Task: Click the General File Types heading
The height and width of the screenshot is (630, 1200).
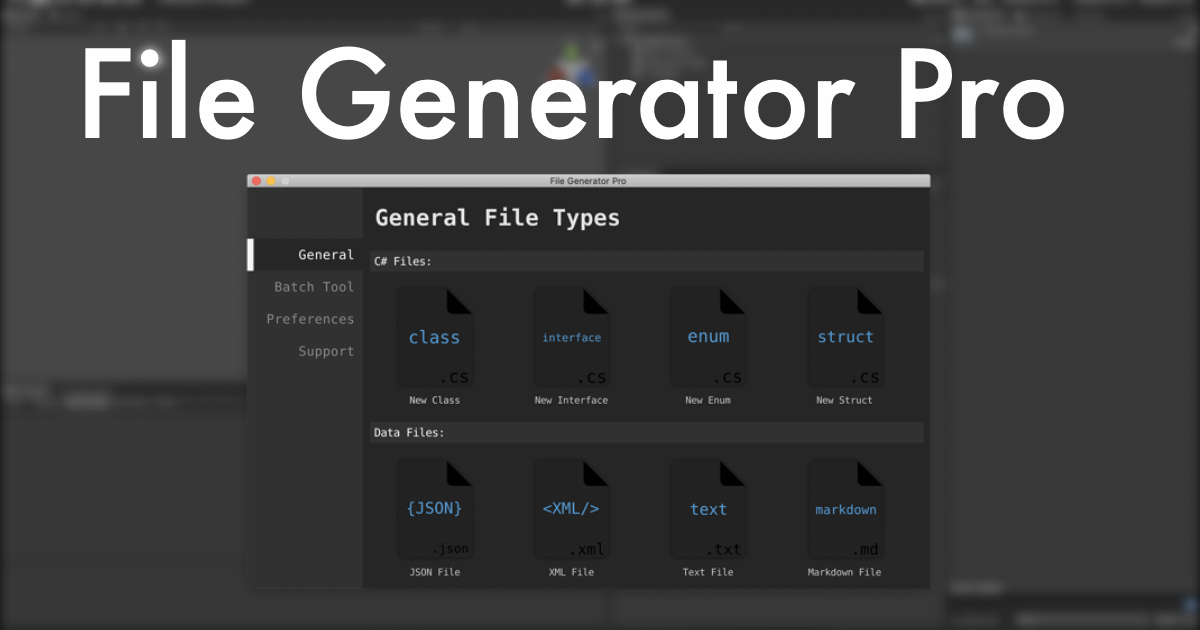Action: coord(497,217)
